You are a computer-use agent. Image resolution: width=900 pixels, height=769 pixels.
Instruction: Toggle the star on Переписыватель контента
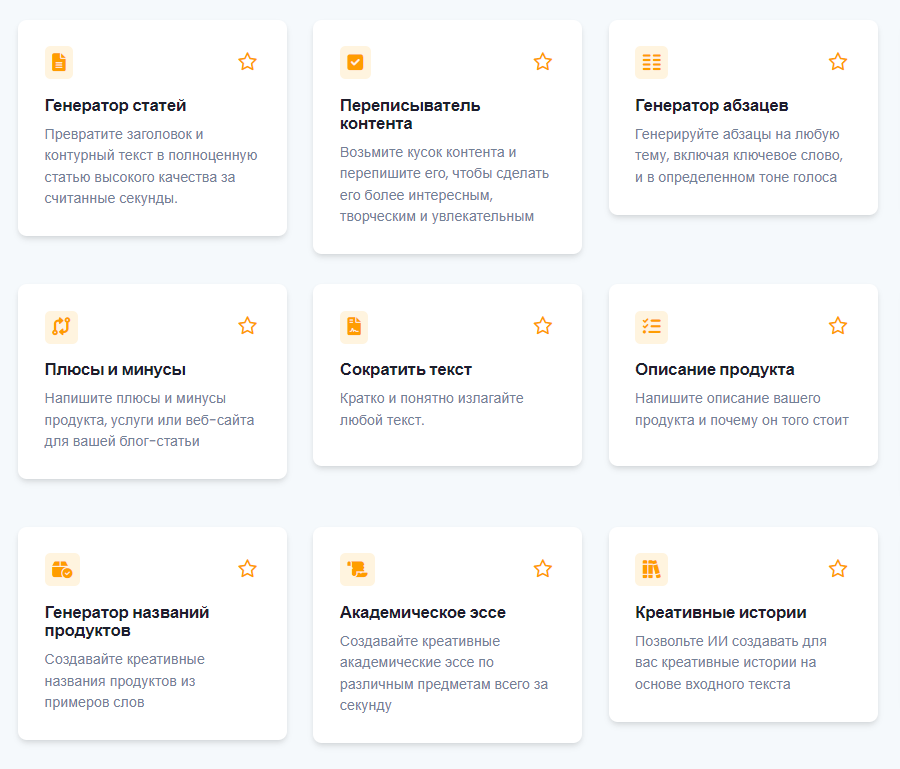click(543, 62)
